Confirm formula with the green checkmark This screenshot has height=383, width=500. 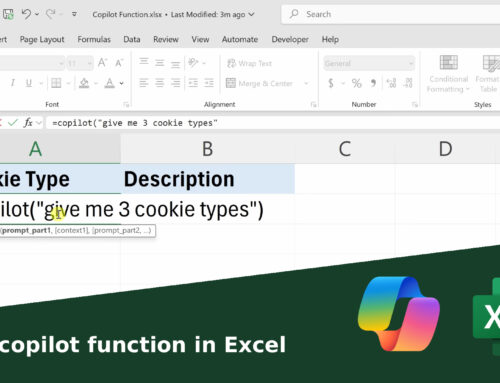13,123
